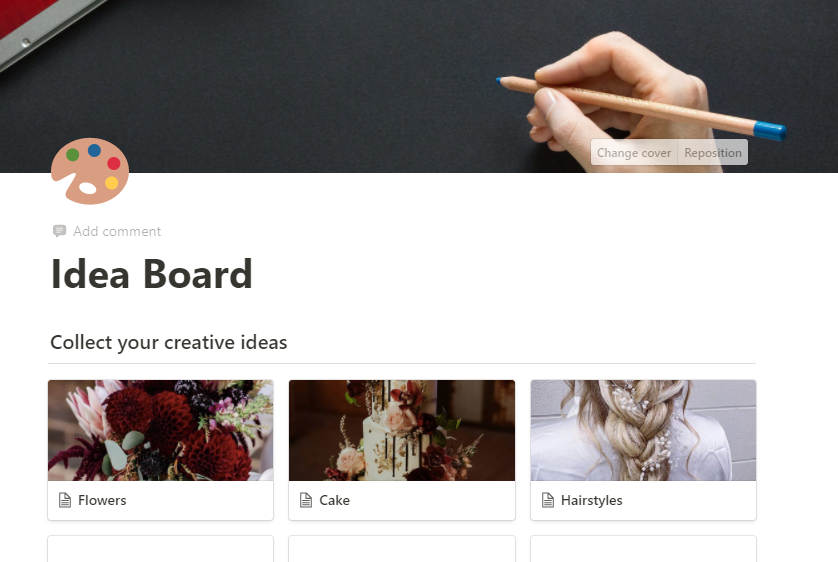This screenshot has height=562, width=838.
Task: Click the page icon on Flowers card
Action: point(65,500)
